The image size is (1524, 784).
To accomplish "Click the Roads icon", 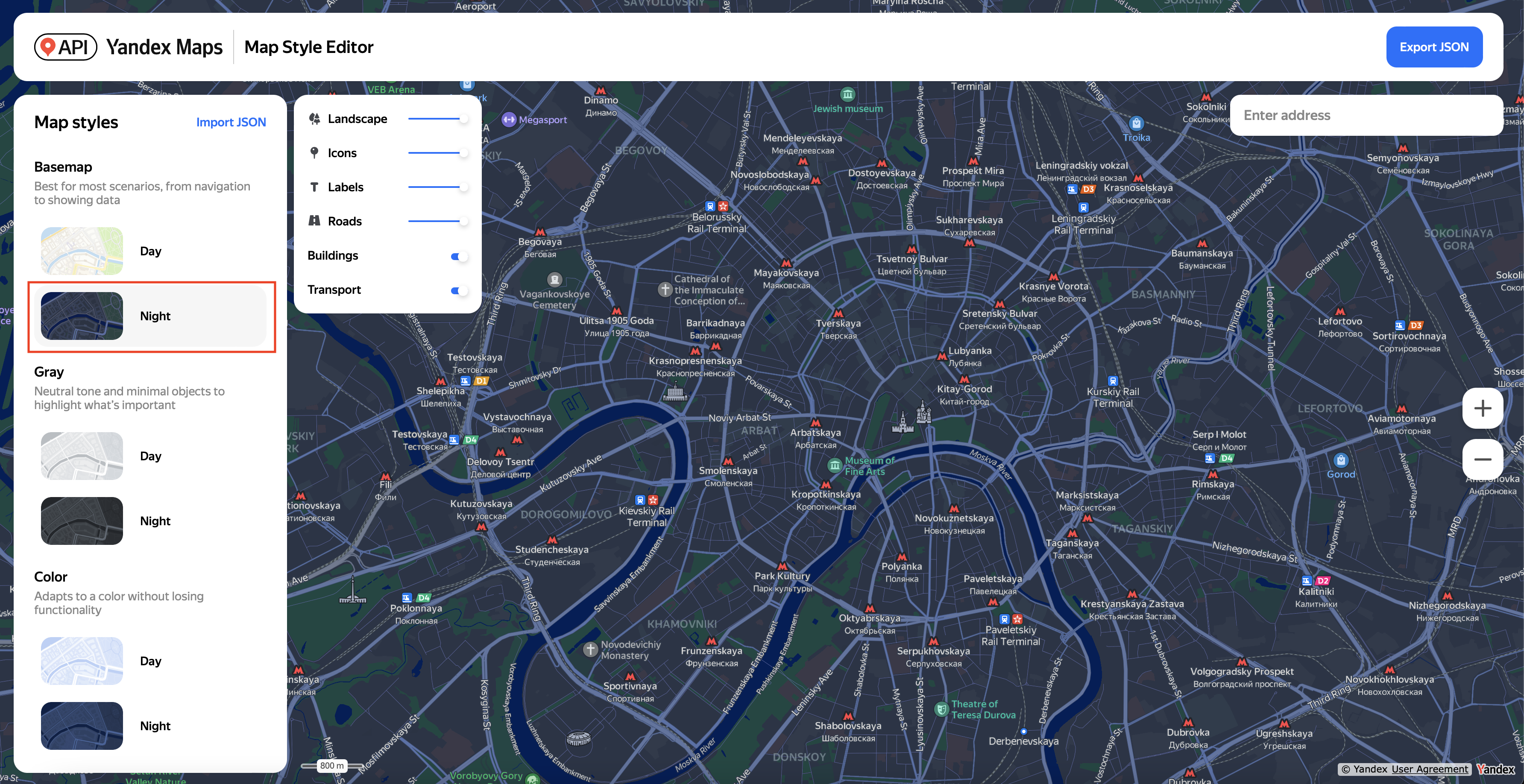I will pos(314,221).
